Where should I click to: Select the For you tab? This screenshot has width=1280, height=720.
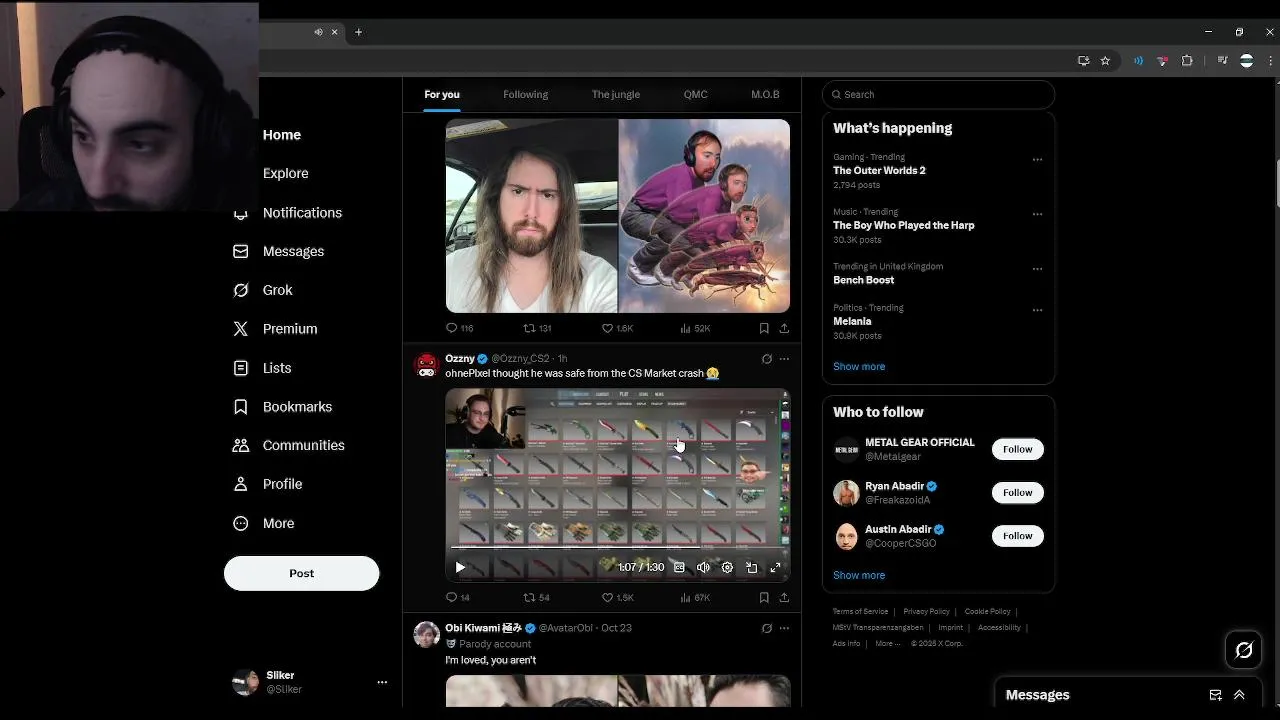coord(442,94)
